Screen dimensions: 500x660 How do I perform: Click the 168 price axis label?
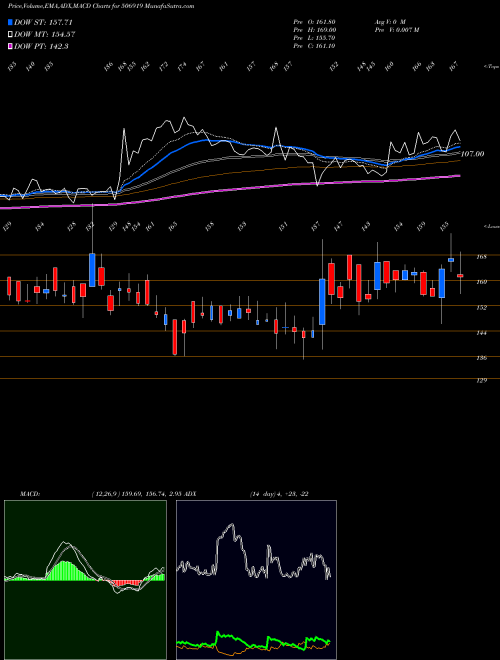[x=481, y=257]
